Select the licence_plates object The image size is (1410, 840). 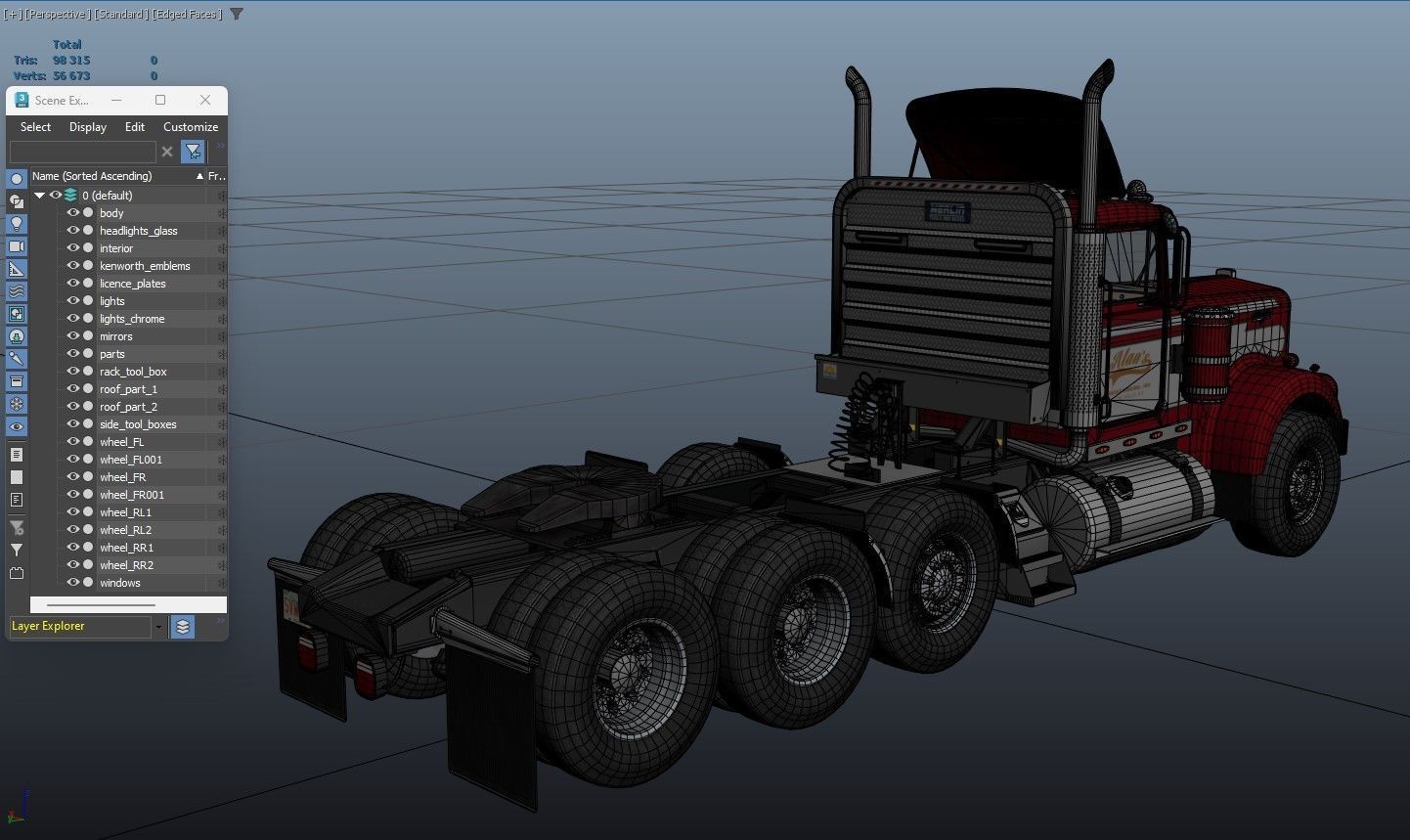[133, 284]
